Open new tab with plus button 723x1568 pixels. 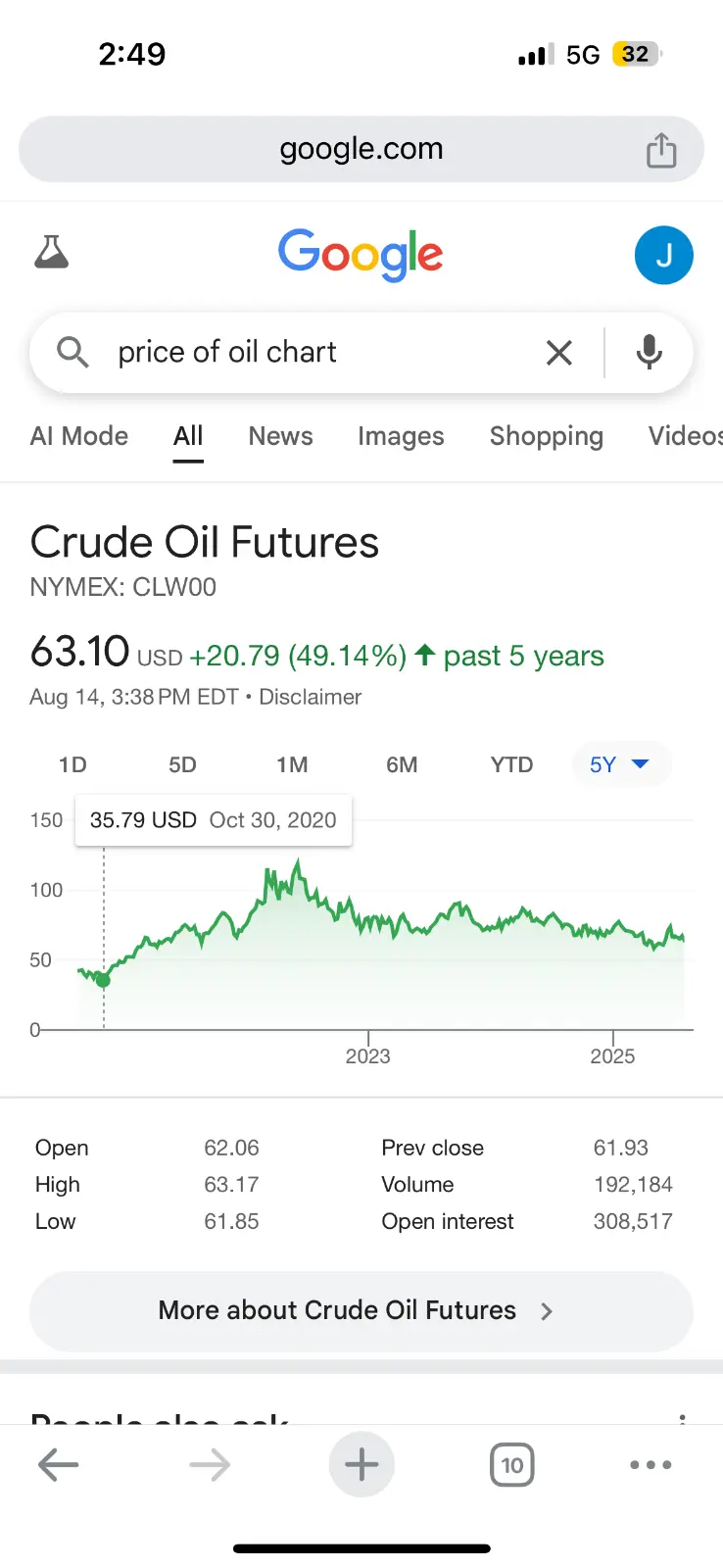pos(361,1465)
